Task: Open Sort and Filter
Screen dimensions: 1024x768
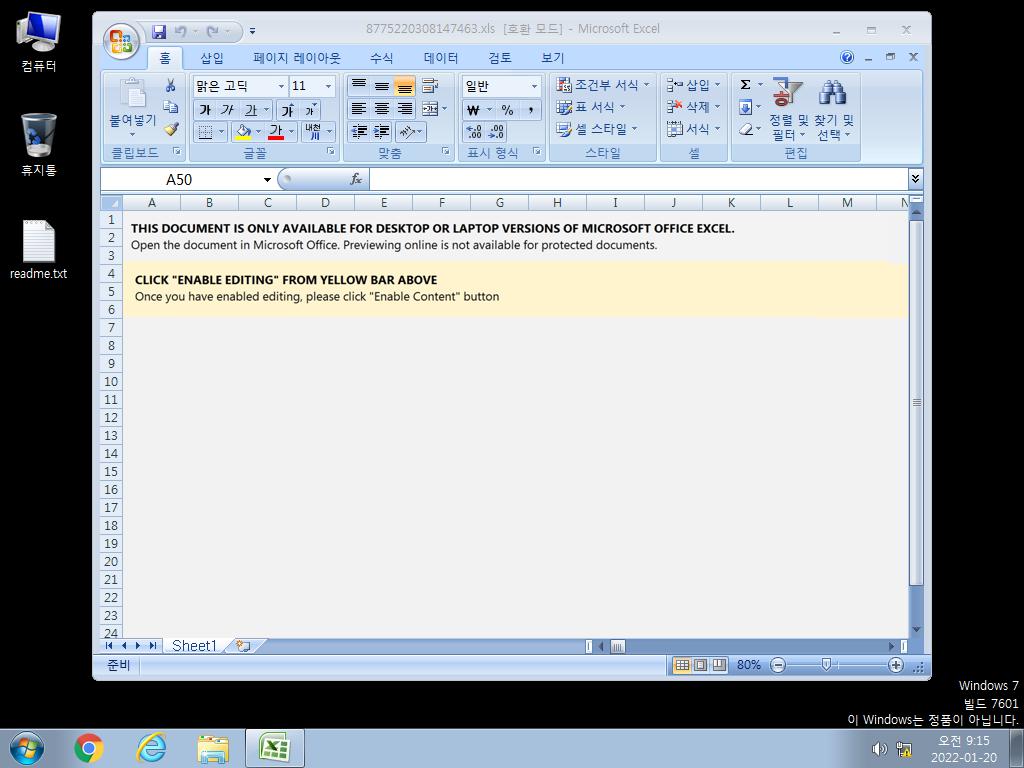Action: coord(788,109)
